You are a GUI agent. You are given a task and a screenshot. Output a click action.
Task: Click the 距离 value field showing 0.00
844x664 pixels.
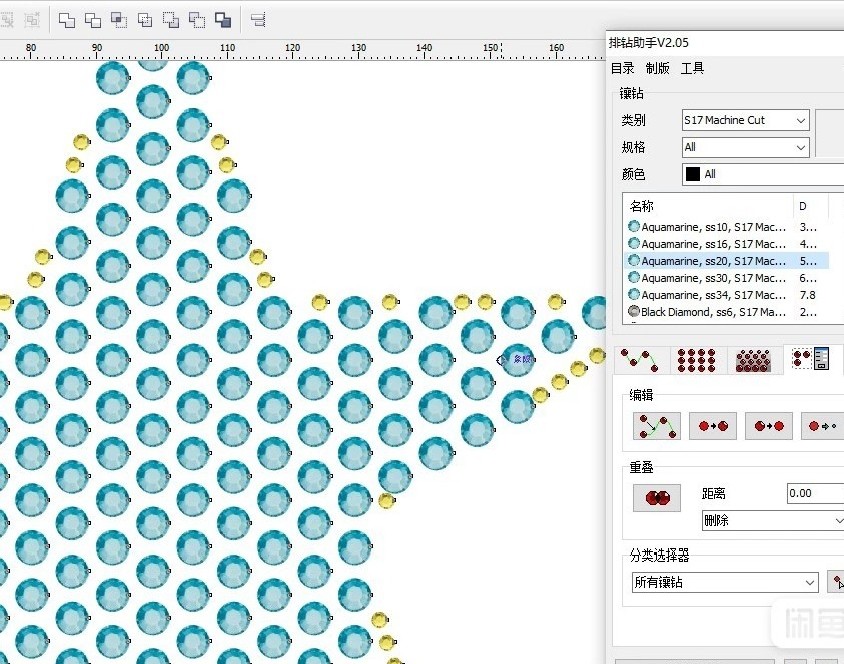[x=813, y=493]
